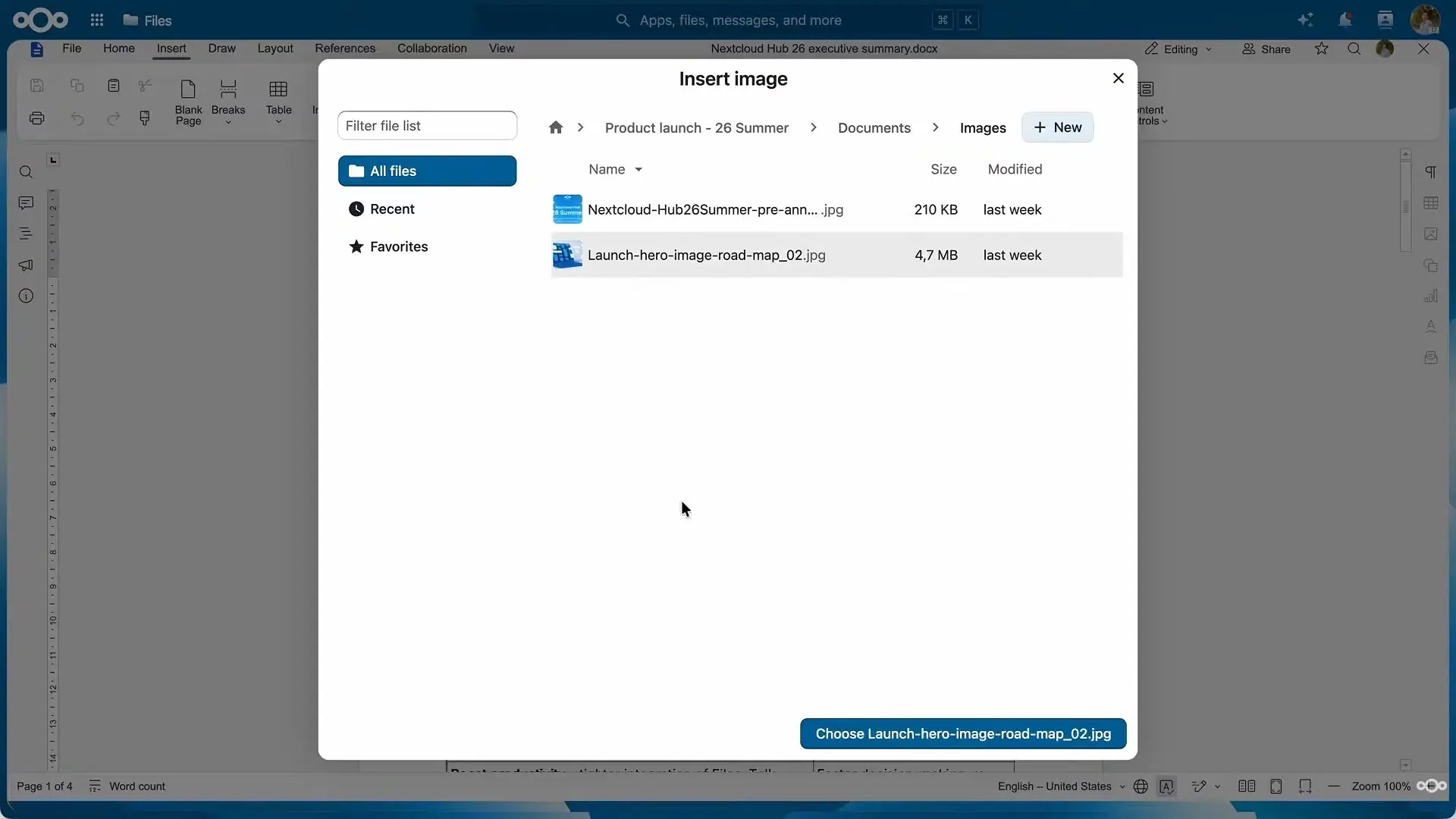This screenshot has height=819, width=1456.
Task: Switch to the Home tab
Action: click(119, 49)
